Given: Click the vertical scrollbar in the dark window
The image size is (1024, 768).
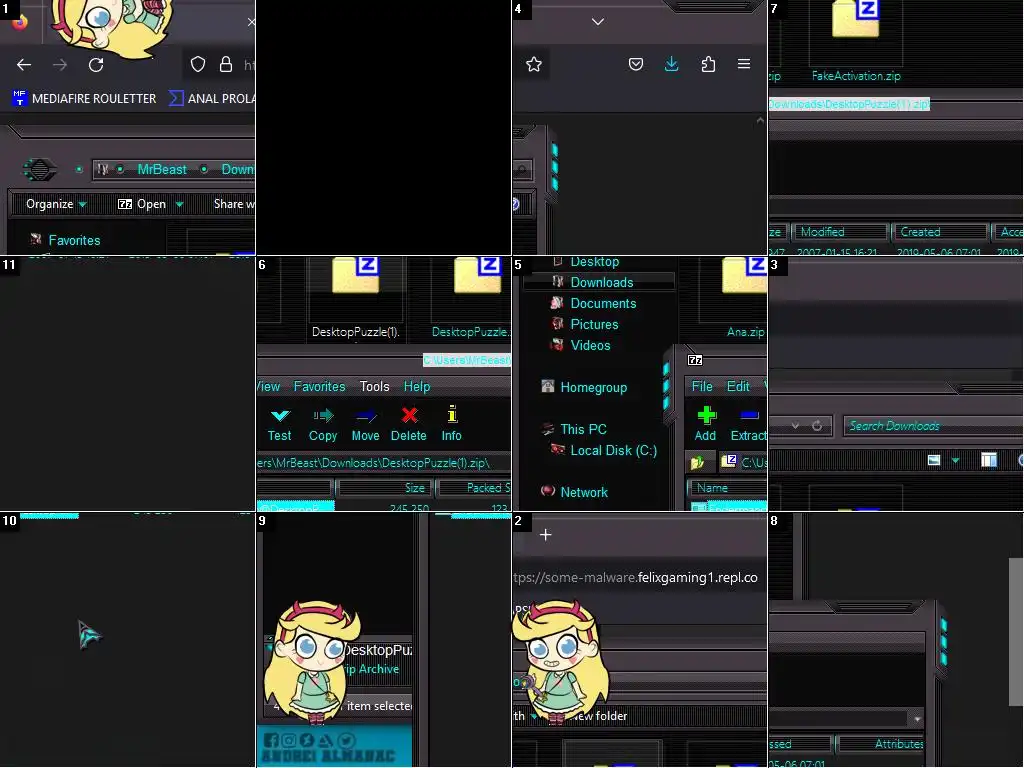Looking at the screenshot, I should [x=1016, y=632].
